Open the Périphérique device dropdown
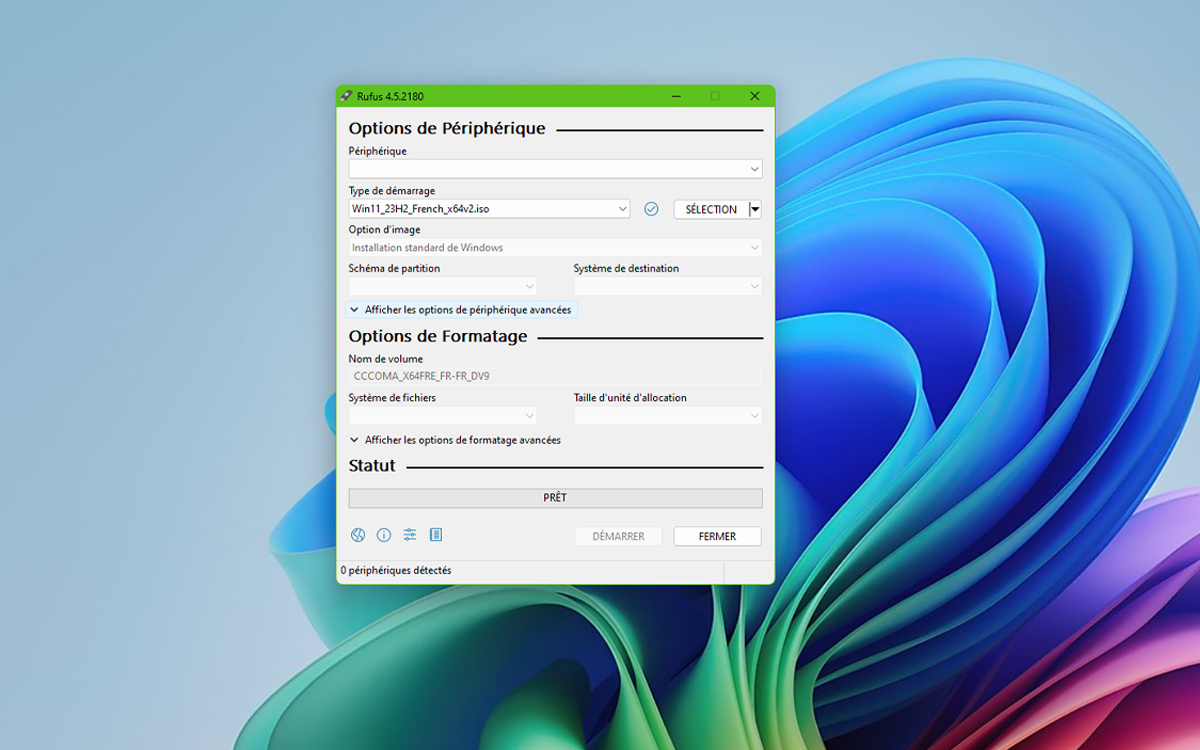 (x=555, y=170)
